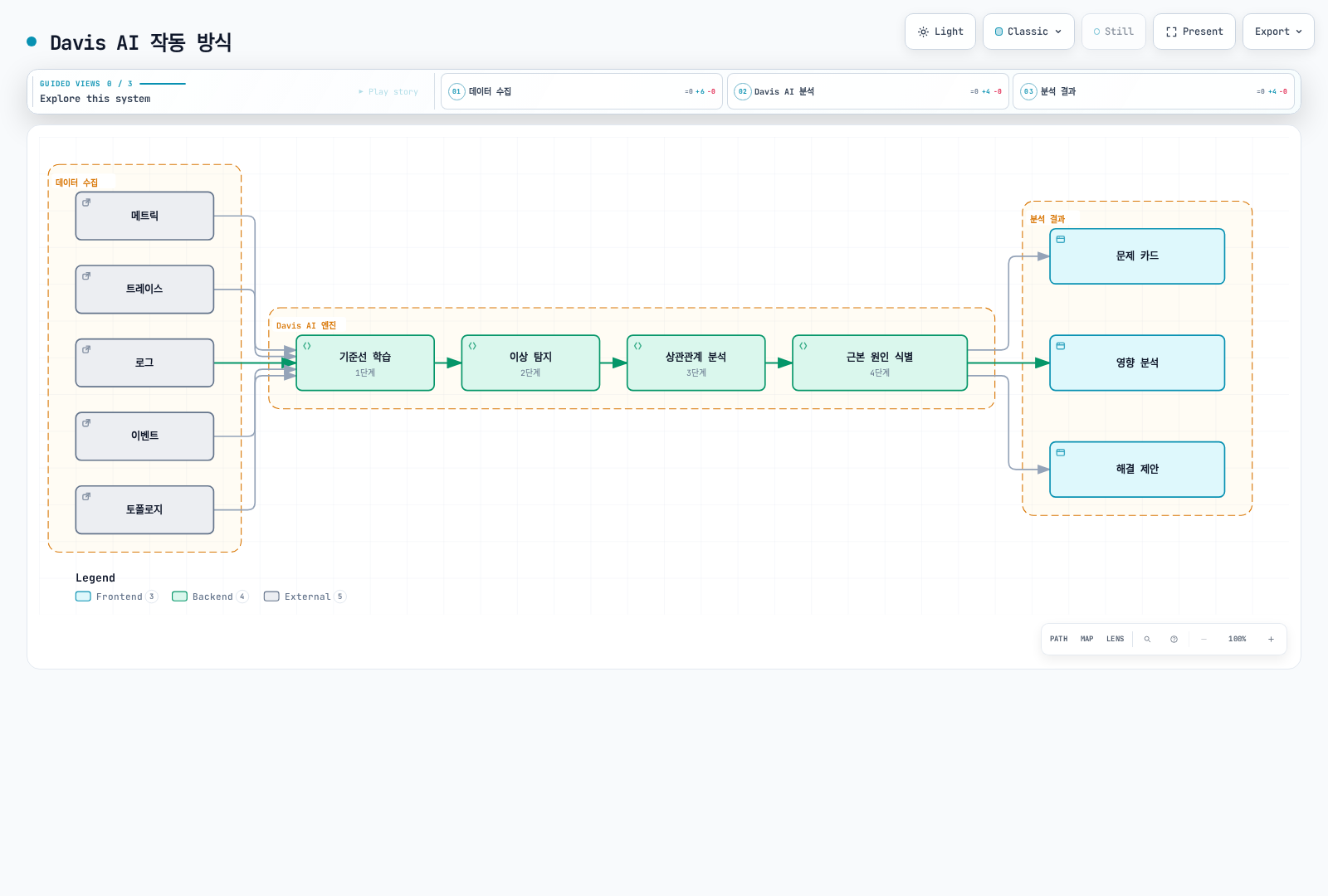Switch to PATH mode
The height and width of the screenshot is (896, 1328).
tap(1059, 639)
